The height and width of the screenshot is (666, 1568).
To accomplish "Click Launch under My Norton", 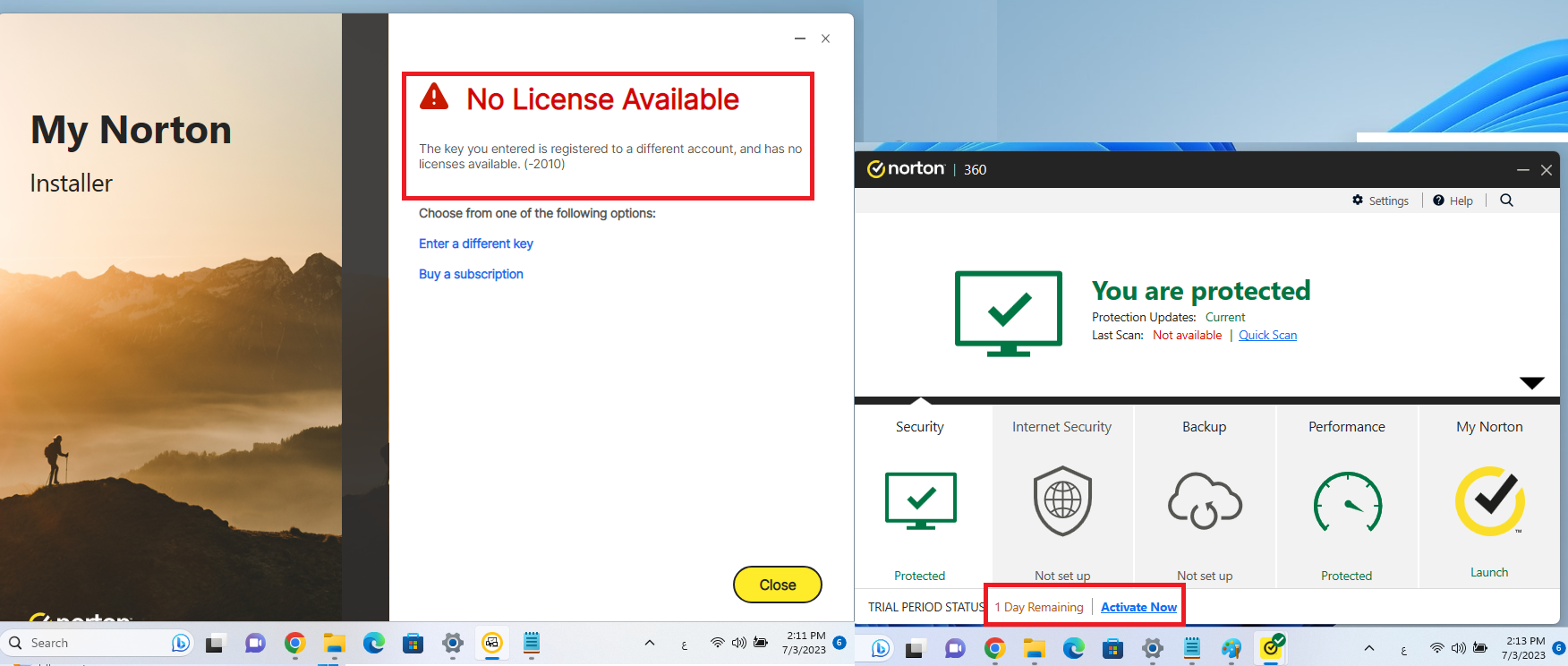I will [x=1489, y=572].
